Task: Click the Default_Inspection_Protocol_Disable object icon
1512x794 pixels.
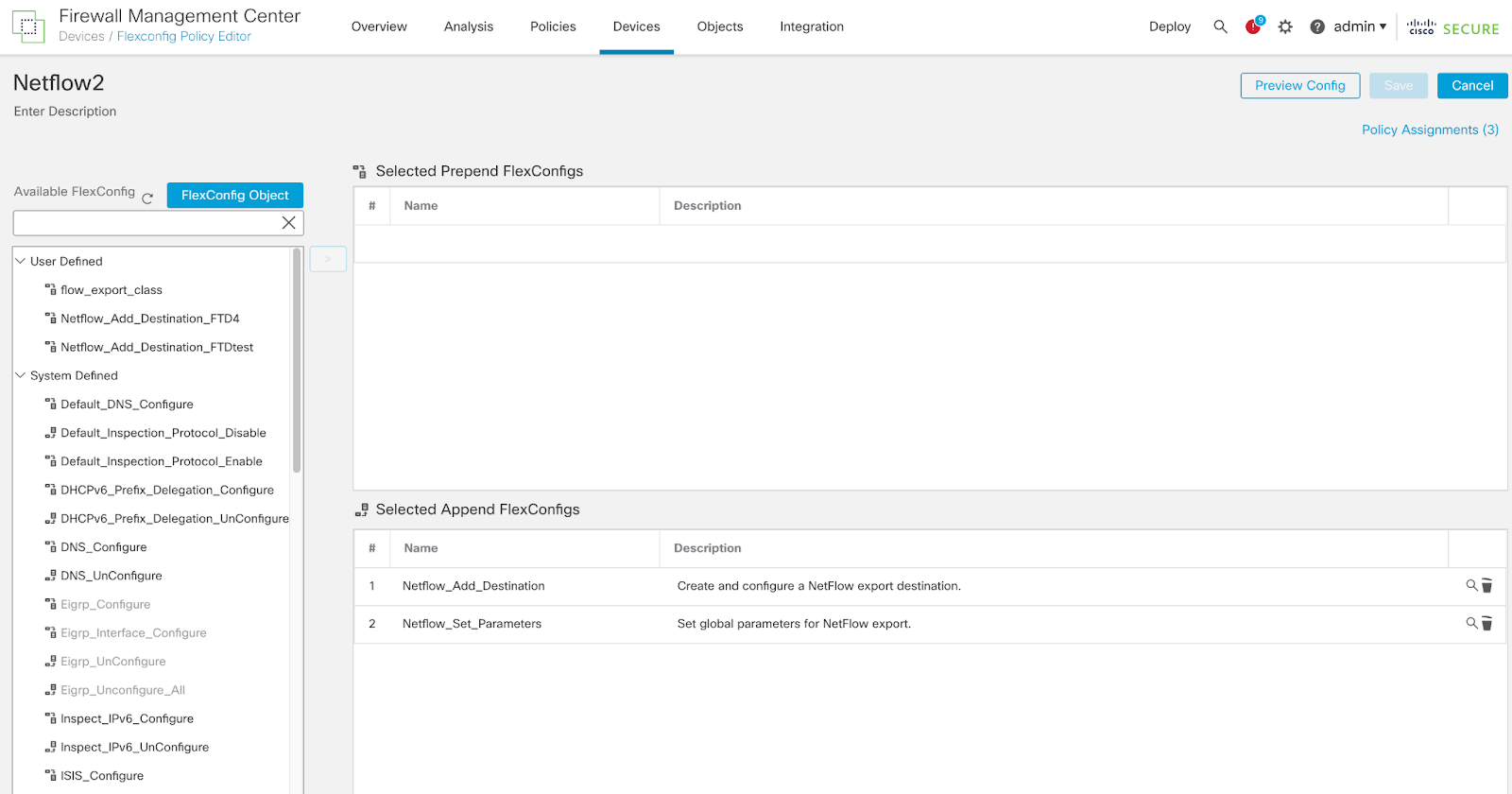Action: click(51, 433)
